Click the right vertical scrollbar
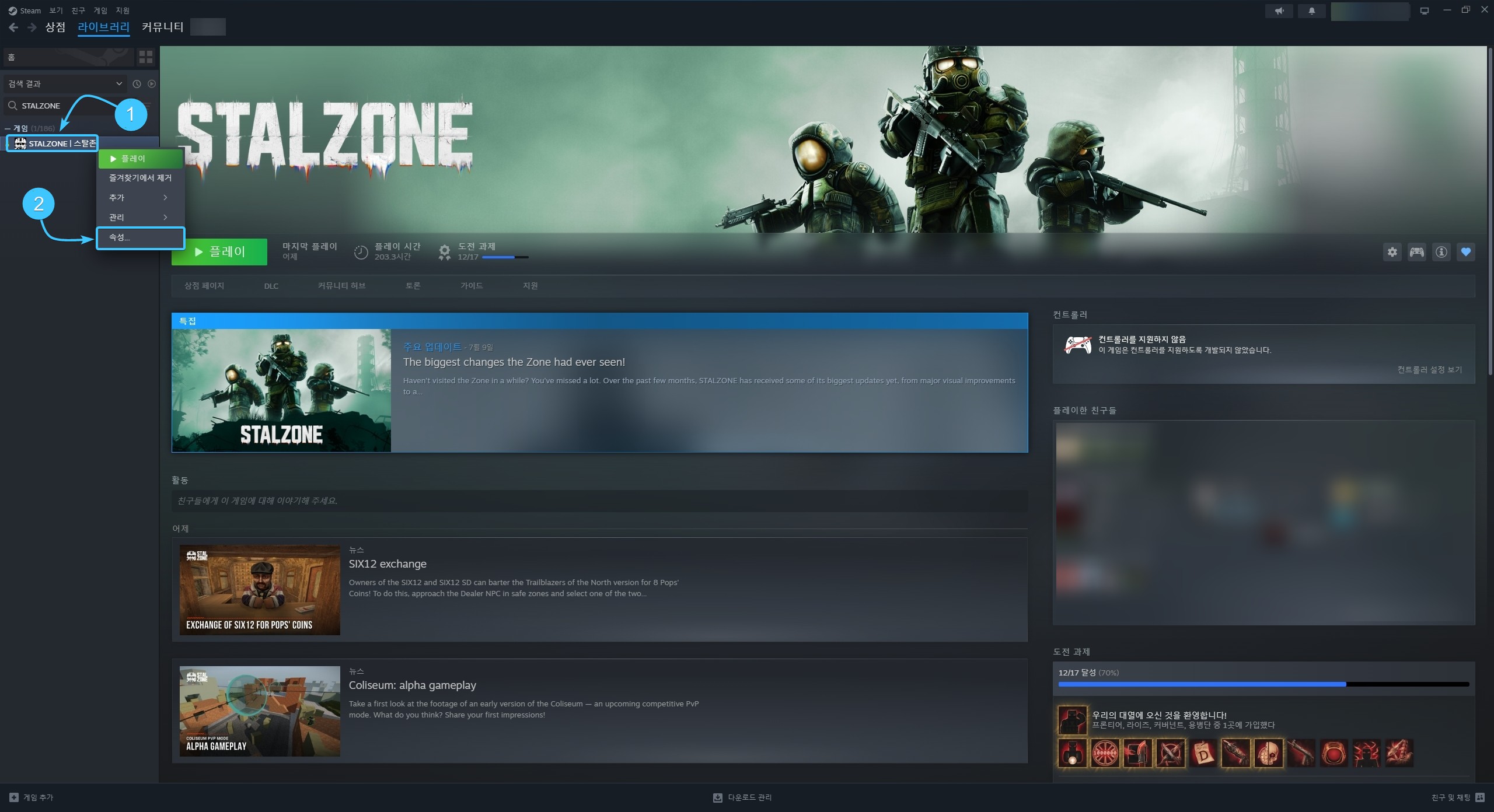The height and width of the screenshot is (812, 1494). click(1490, 210)
